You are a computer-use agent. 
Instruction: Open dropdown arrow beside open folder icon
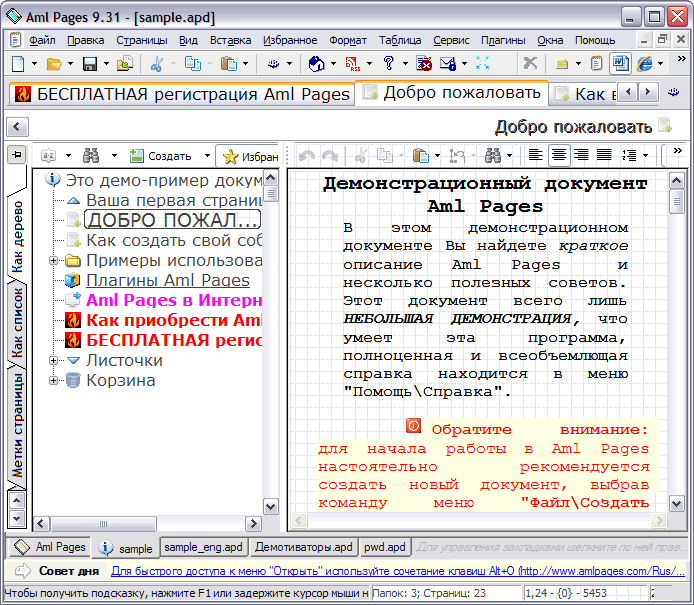click(70, 64)
